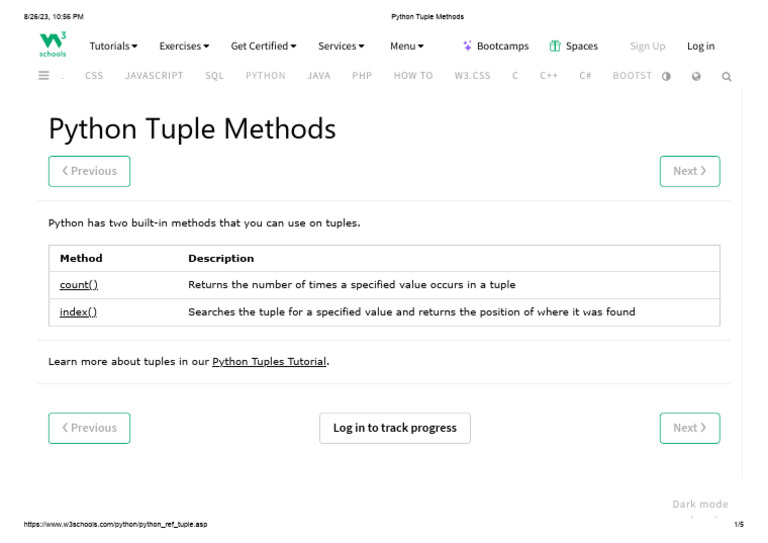The height and width of the screenshot is (543, 768).
Task: Click the top Next button
Action: 689,171
